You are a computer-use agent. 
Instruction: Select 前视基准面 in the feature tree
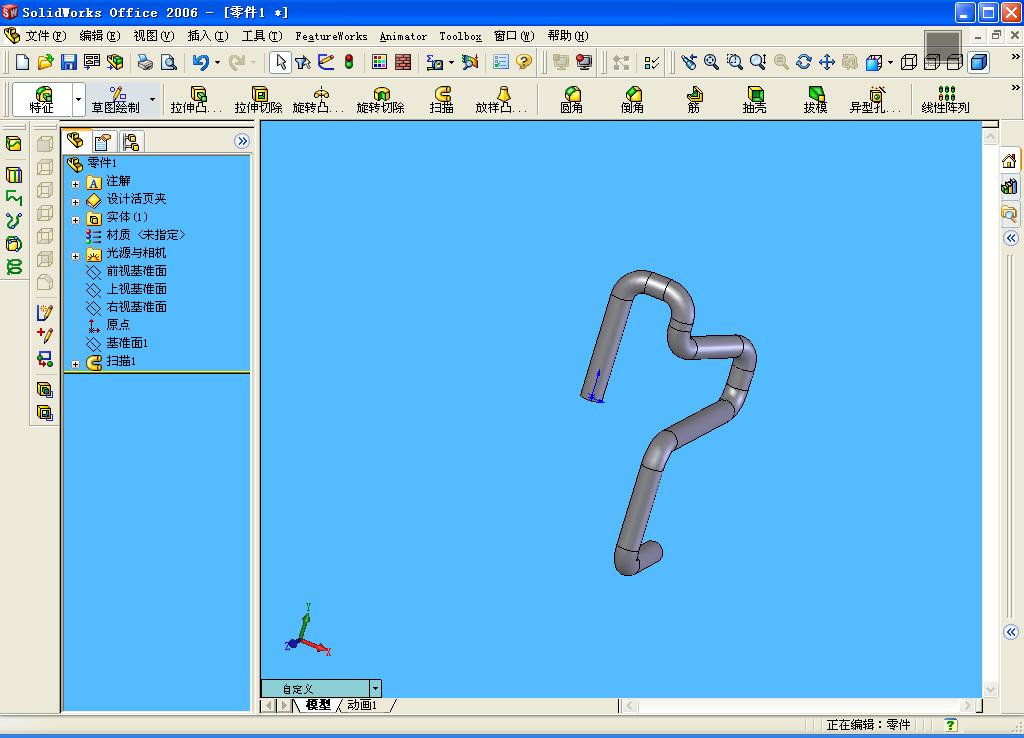pos(136,271)
